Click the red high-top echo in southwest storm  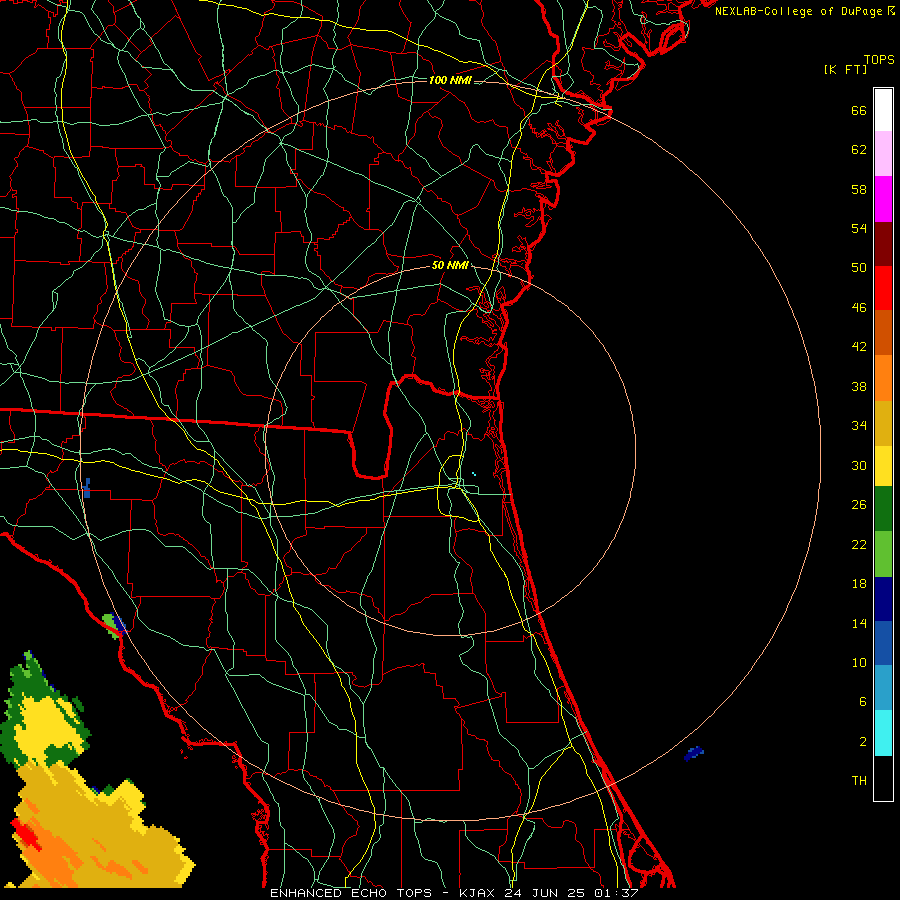pyautogui.click(x=24, y=833)
